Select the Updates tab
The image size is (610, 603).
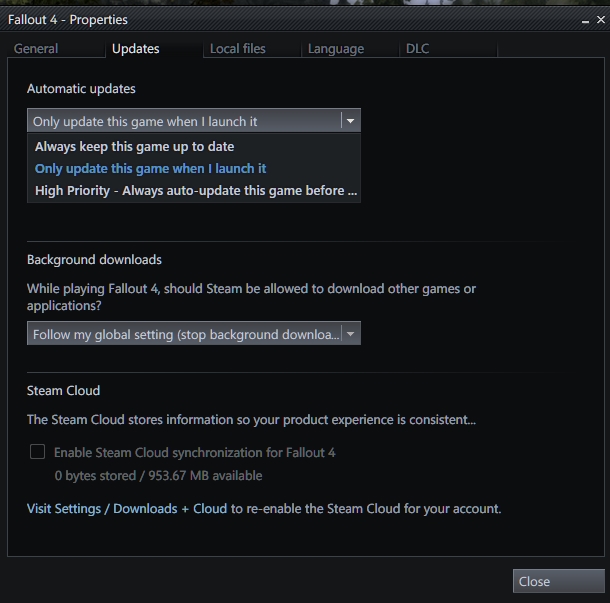[135, 49]
